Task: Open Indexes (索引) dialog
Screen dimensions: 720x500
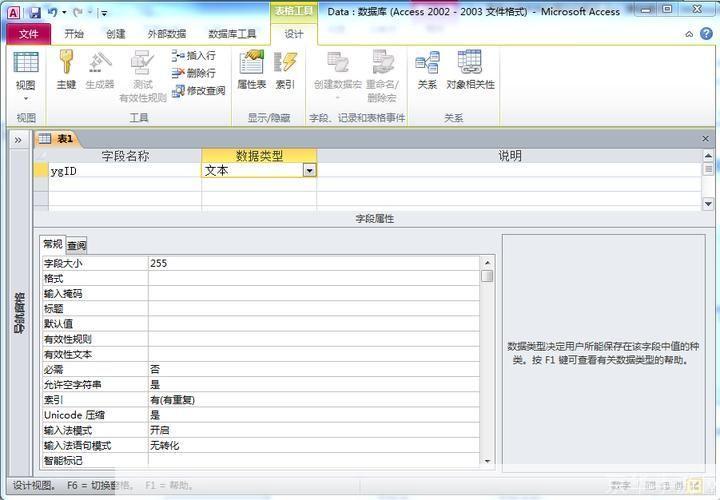Action: tap(285, 70)
